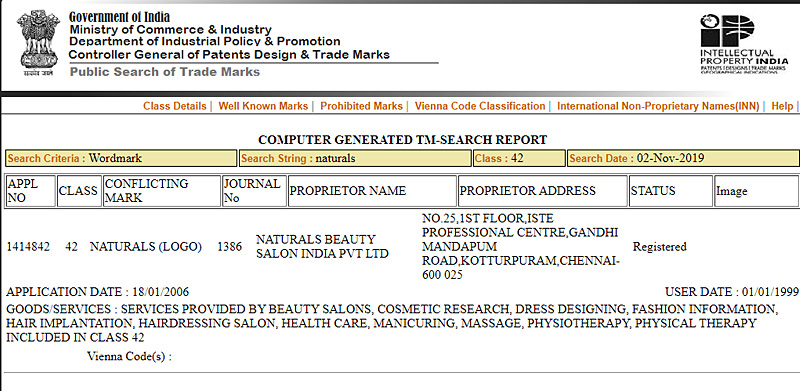Click the CLASS column header

(79, 191)
